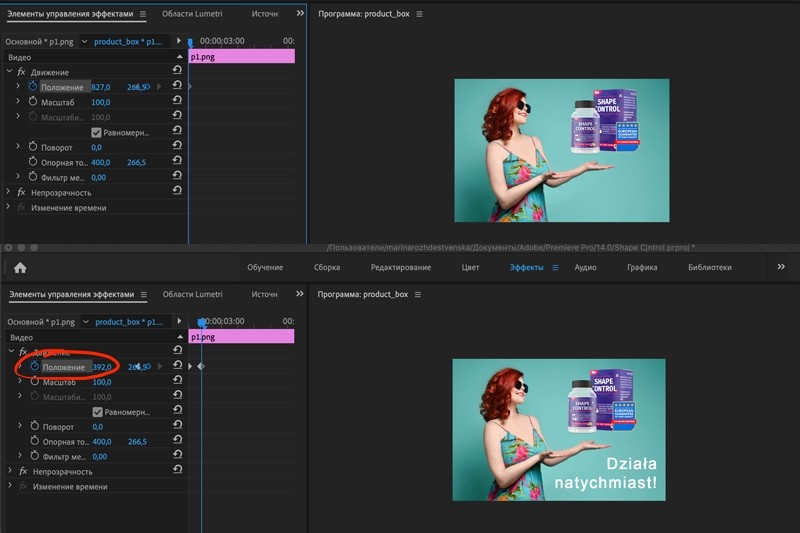
Task: Toggle Движение fx icon in upper panel
Action: tap(21, 72)
